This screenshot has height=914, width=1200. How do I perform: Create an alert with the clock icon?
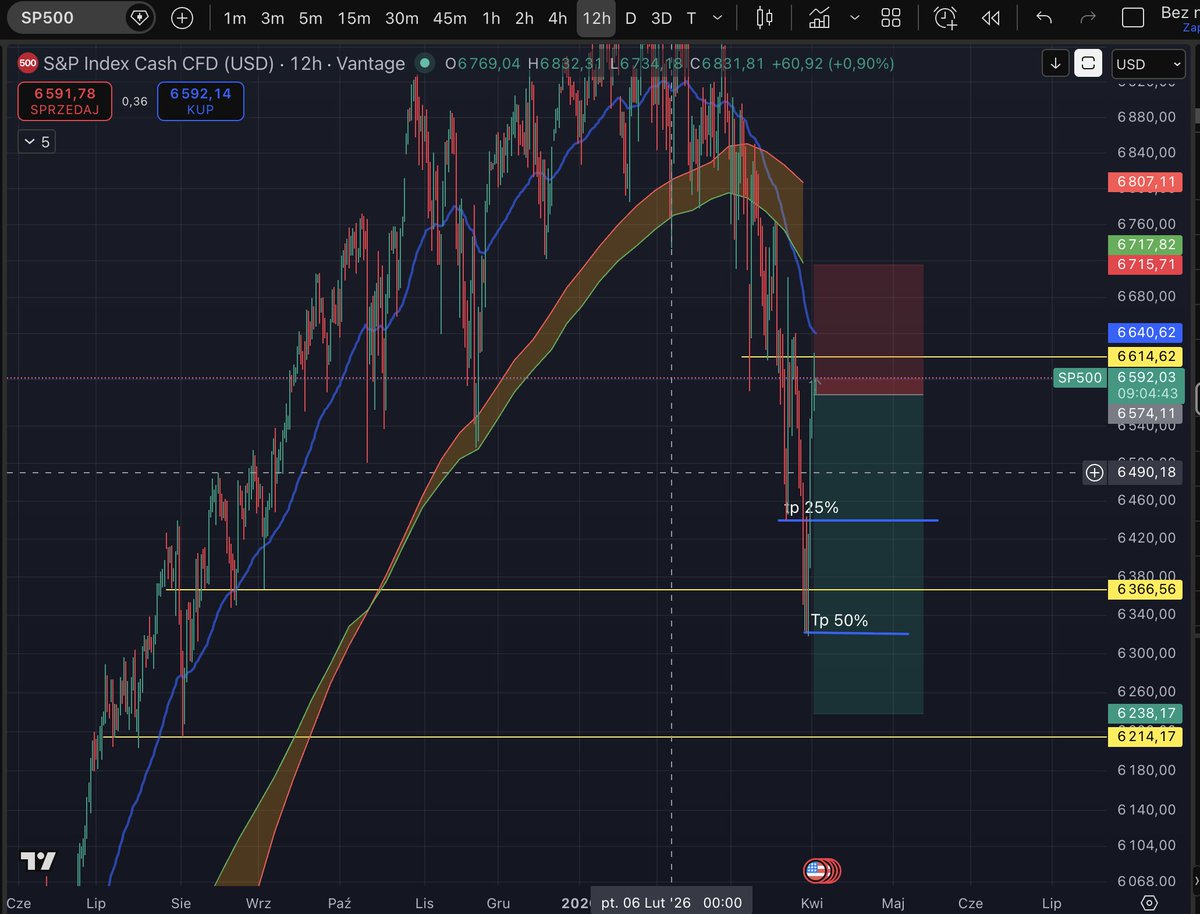point(945,18)
